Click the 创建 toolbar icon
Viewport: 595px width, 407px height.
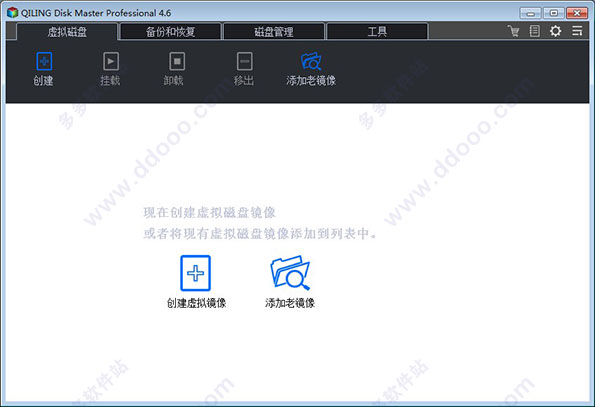(44, 61)
